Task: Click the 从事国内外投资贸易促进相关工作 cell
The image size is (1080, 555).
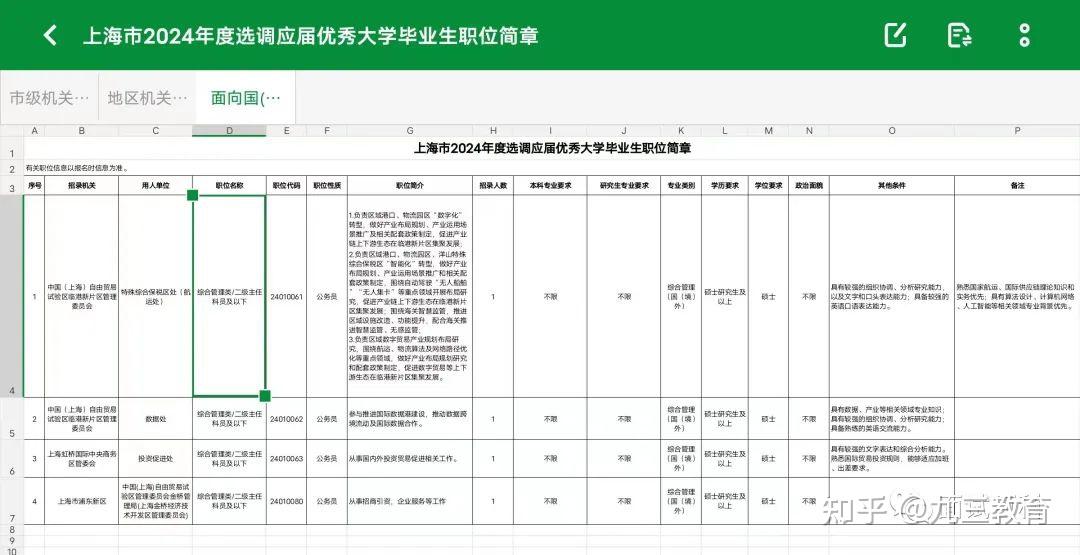Action: (411, 459)
